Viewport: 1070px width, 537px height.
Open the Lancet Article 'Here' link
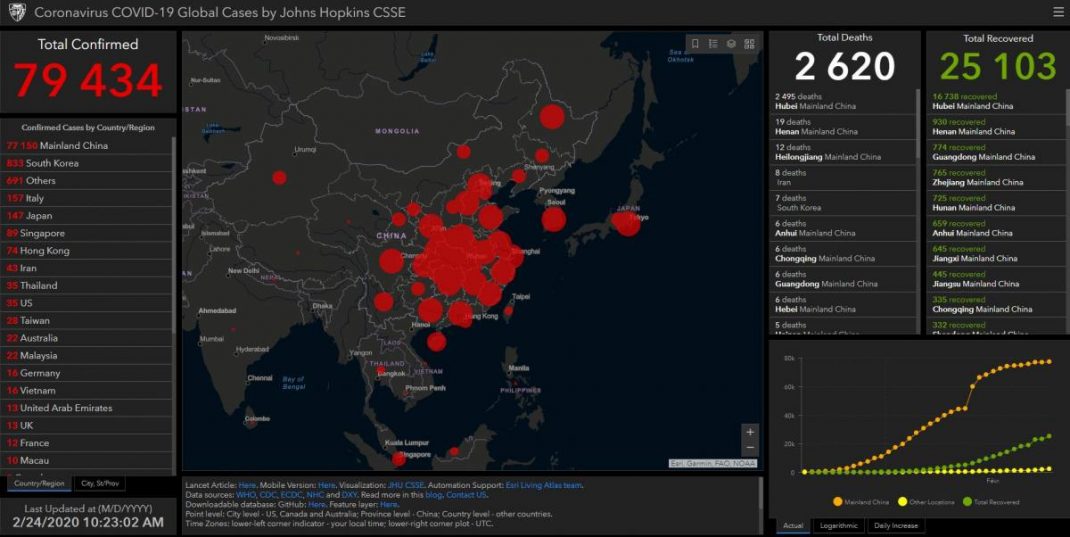(246, 486)
